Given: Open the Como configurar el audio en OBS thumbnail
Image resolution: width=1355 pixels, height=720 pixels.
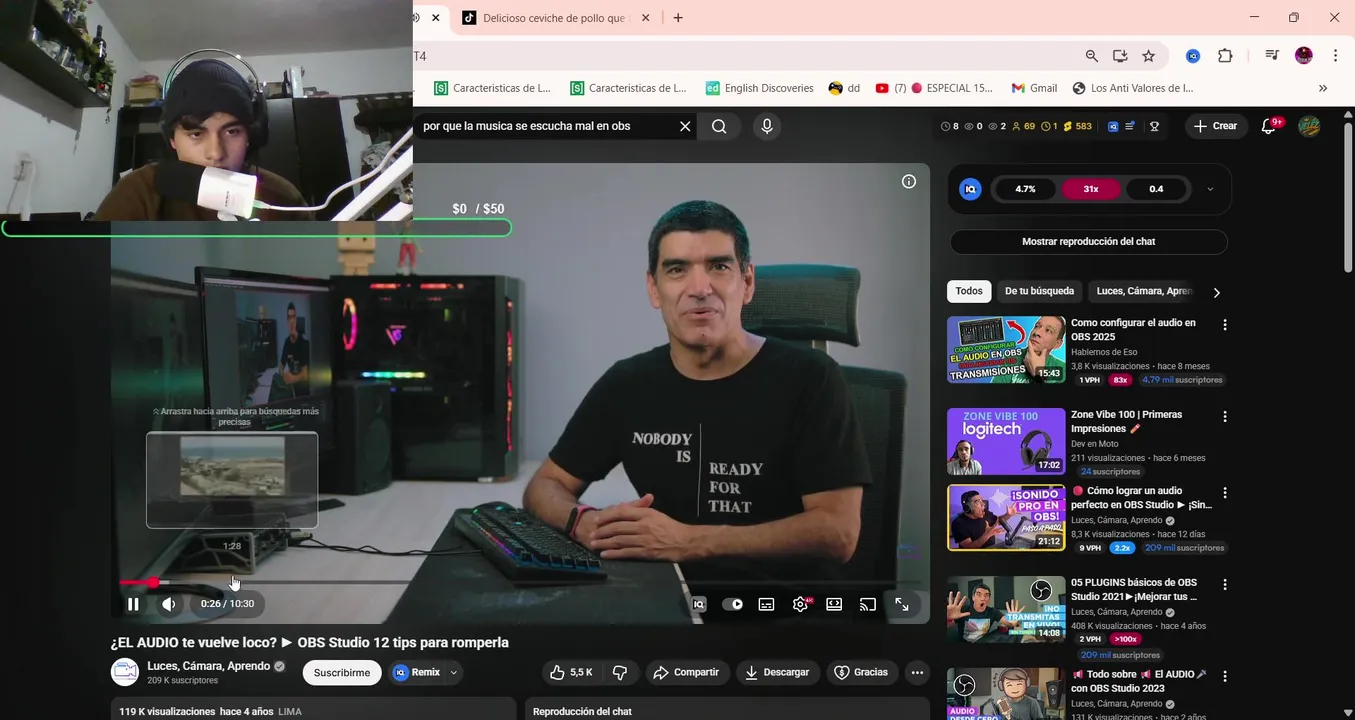Looking at the screenshot, I should tap(1006, 349).
